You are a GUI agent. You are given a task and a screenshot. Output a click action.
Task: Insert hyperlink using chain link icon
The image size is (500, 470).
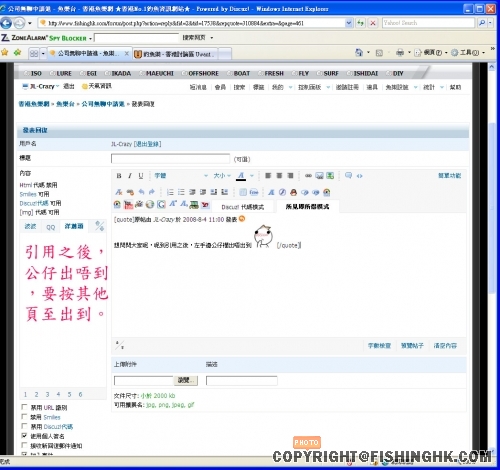point(308,175)
